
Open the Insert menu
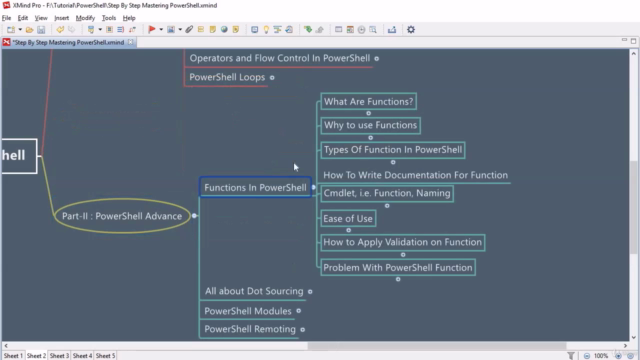click(62, 18)
